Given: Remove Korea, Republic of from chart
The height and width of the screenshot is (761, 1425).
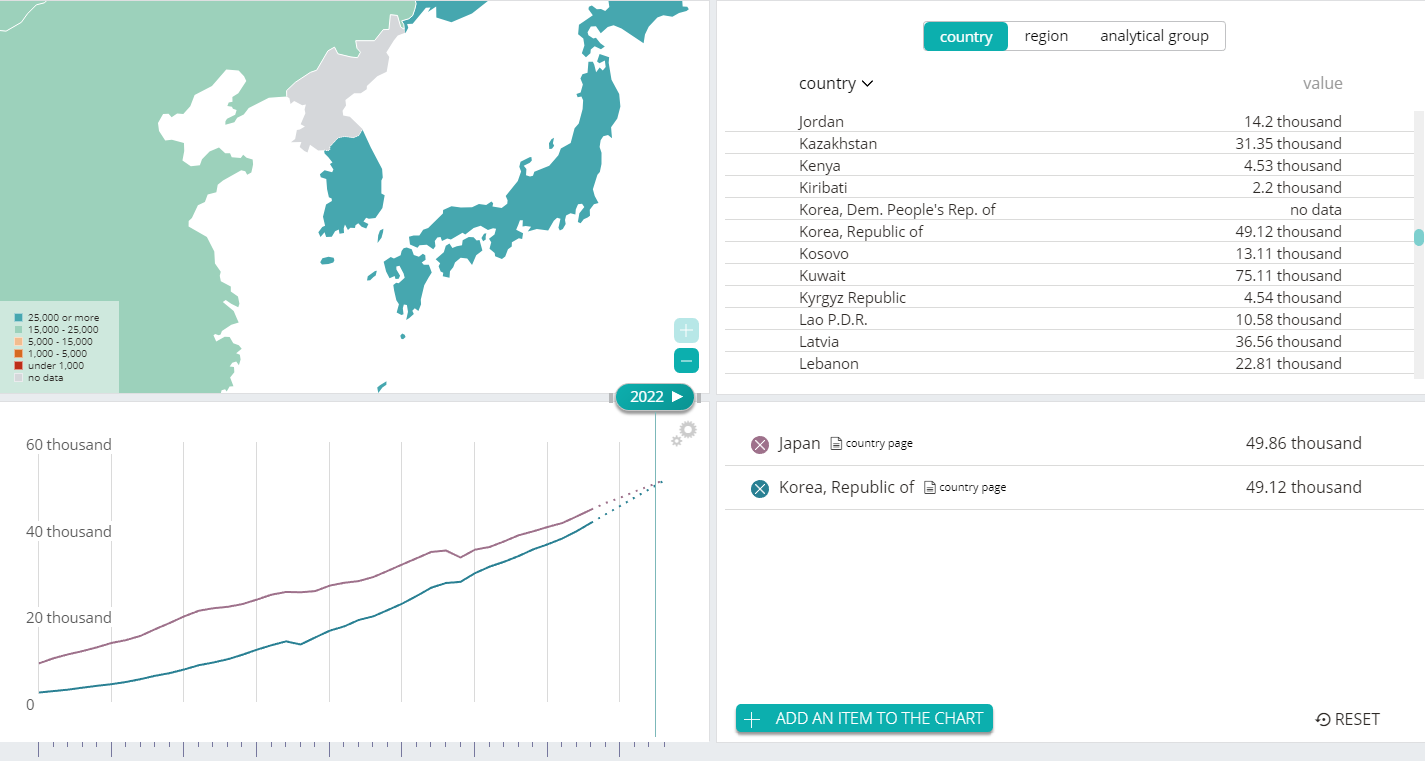Looking at the screenshot, I should 760,489.
